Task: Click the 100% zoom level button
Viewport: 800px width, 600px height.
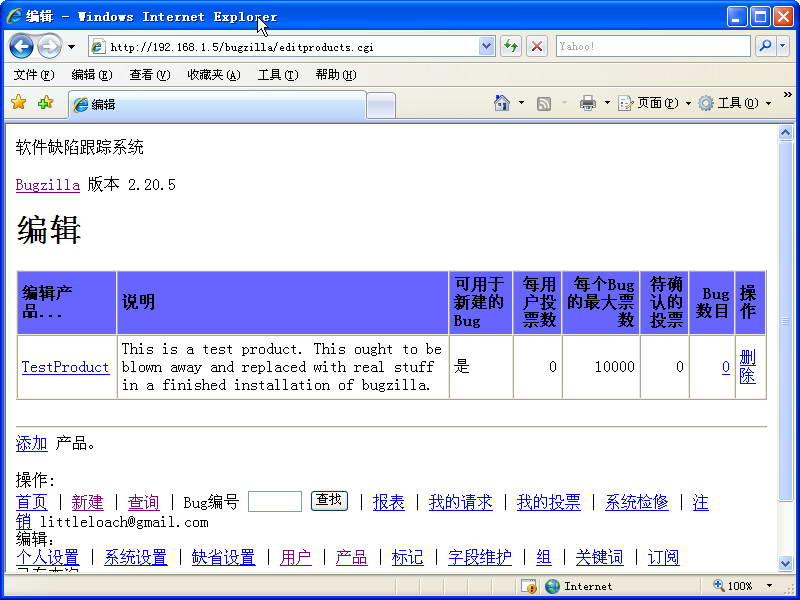Action: (734, 586)
